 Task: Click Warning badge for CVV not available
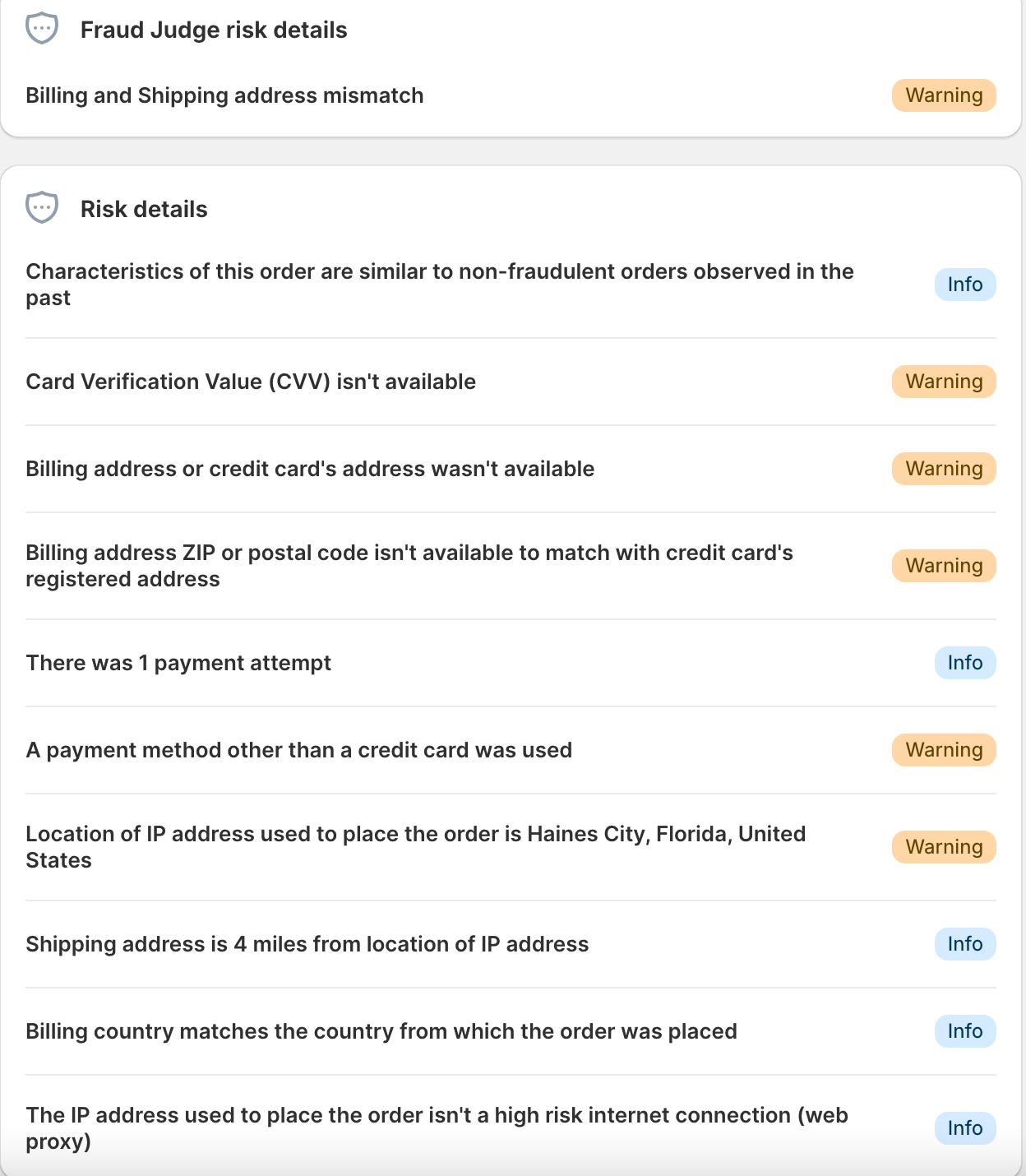(944, 382)
